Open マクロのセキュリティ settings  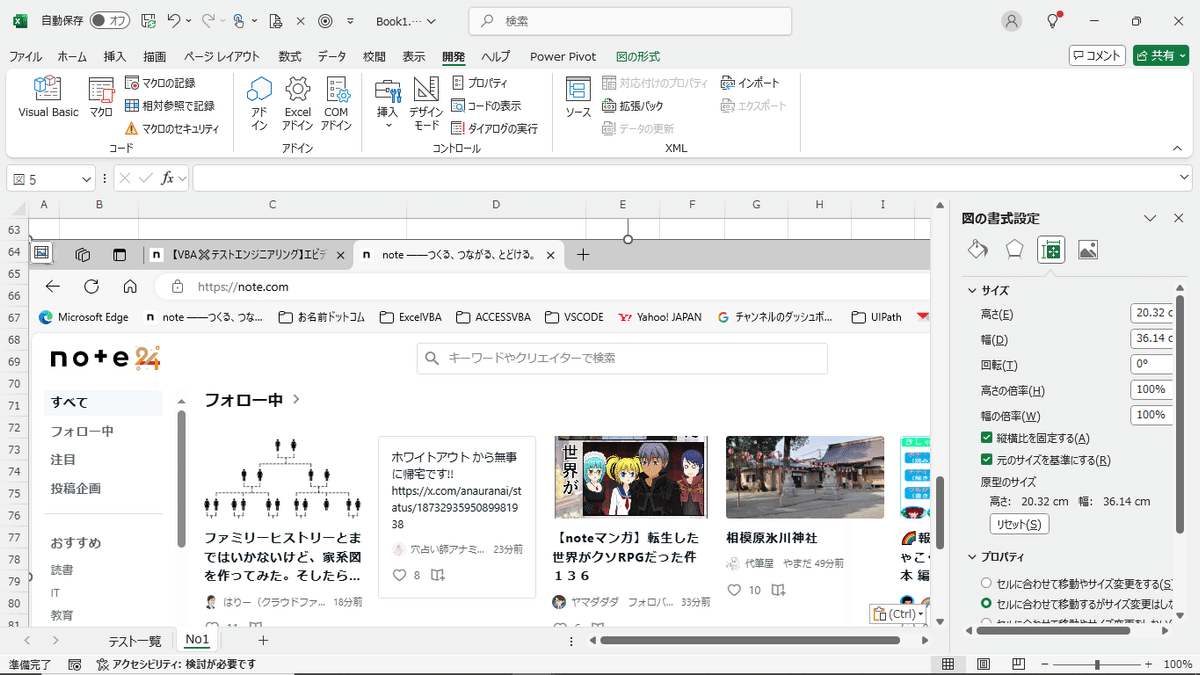point(171,129)
